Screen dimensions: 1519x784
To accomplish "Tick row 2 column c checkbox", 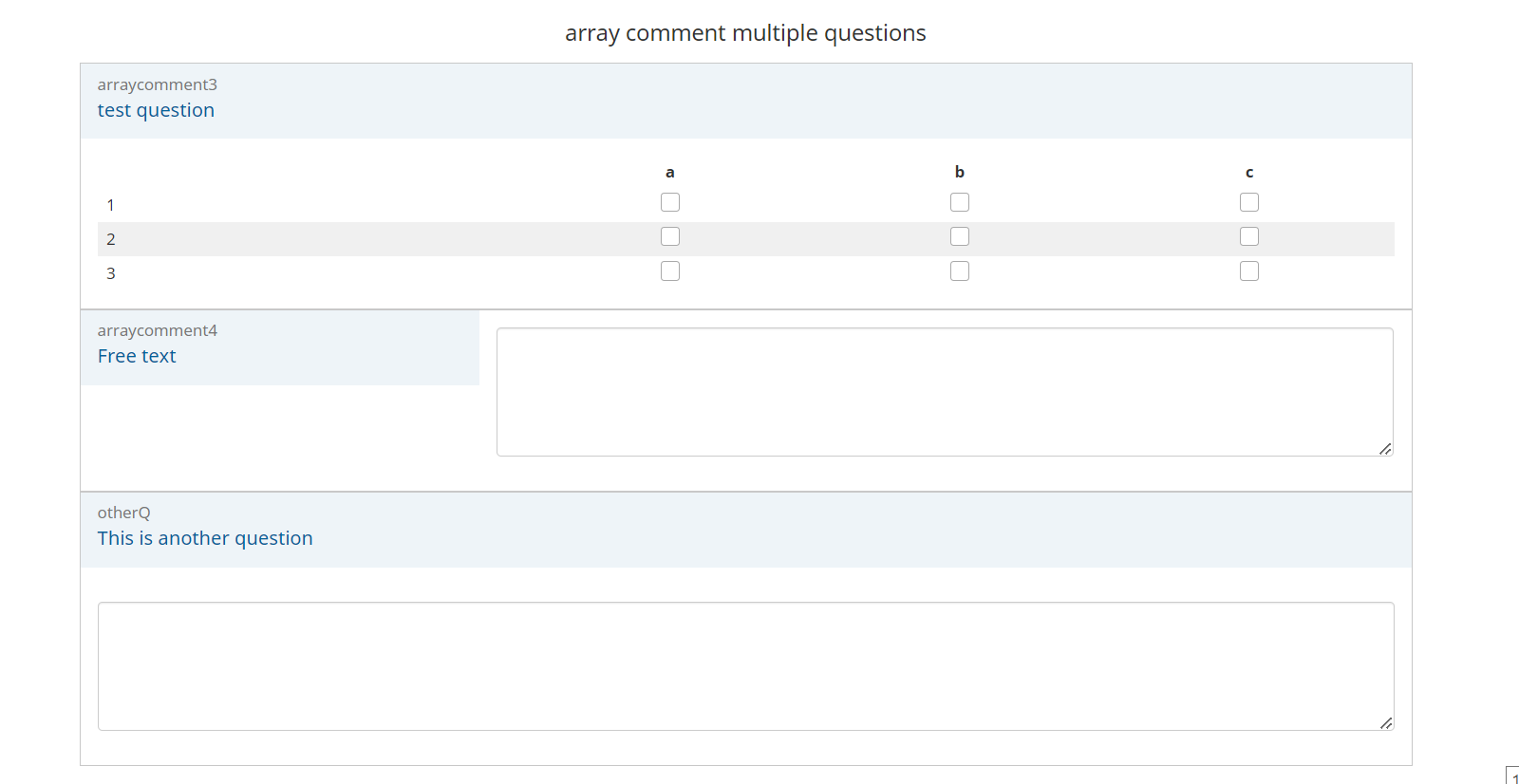I will coord(1249,236).
